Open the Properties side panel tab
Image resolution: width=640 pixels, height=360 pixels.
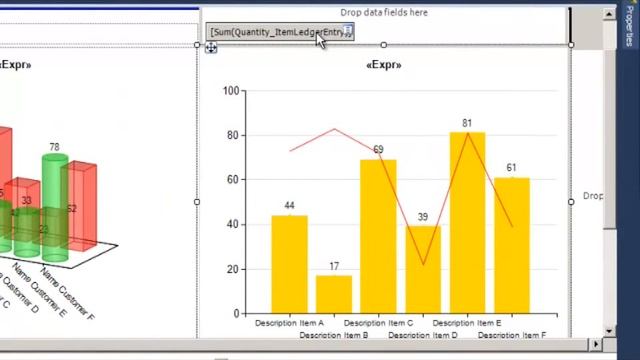point(629,27)
